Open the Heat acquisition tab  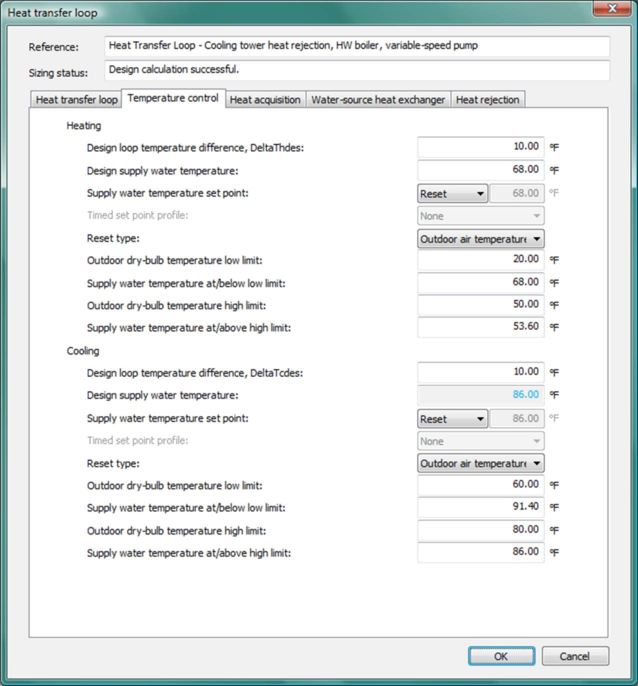[x=264, y=100]
